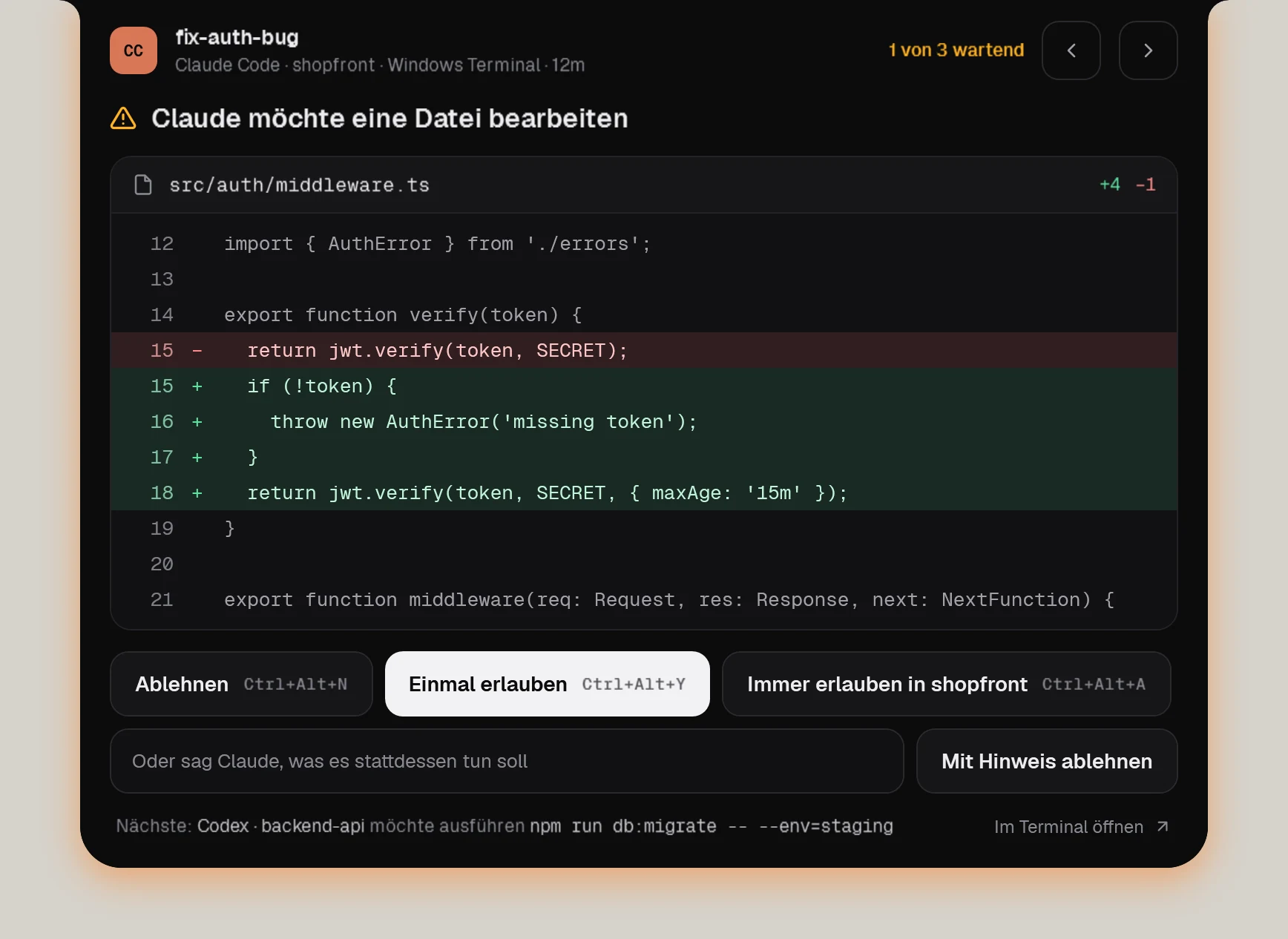Click Mit Hinweis ablehnen button

click(x=1047, y=761)
